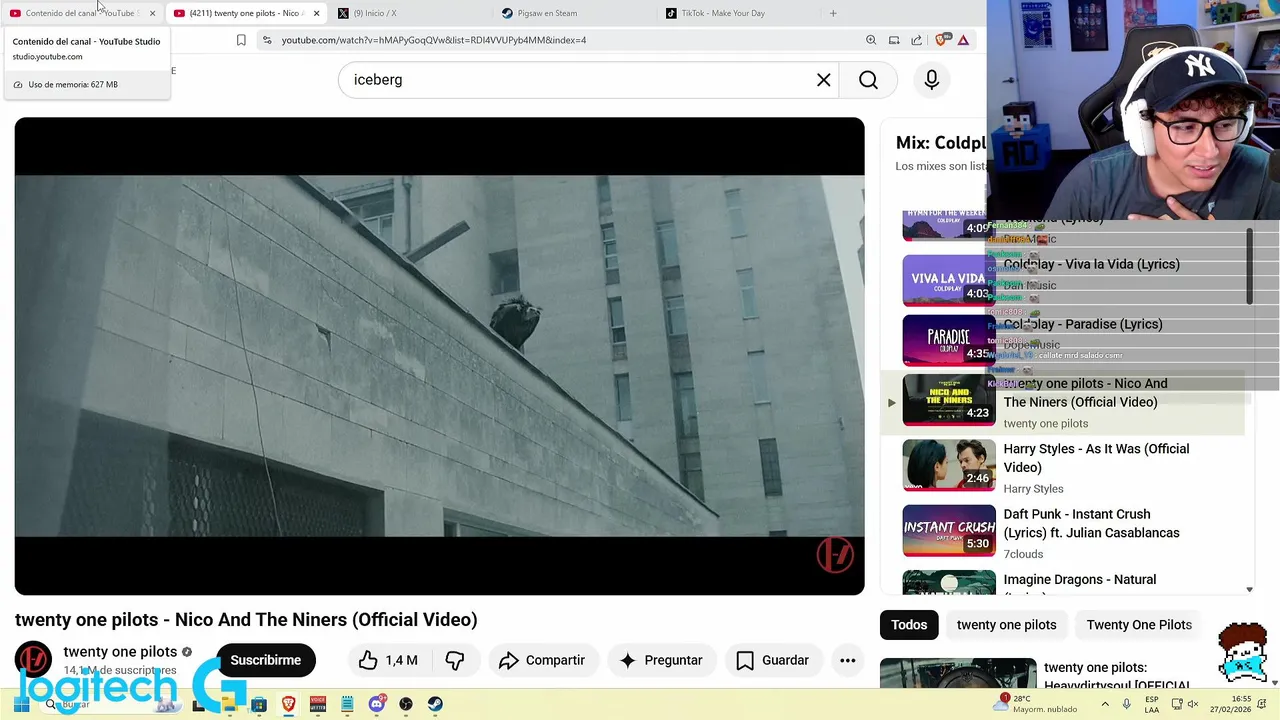Clear the search box with the X
Viewport: 1280px width, 720px height.
(x=823, y=80)
